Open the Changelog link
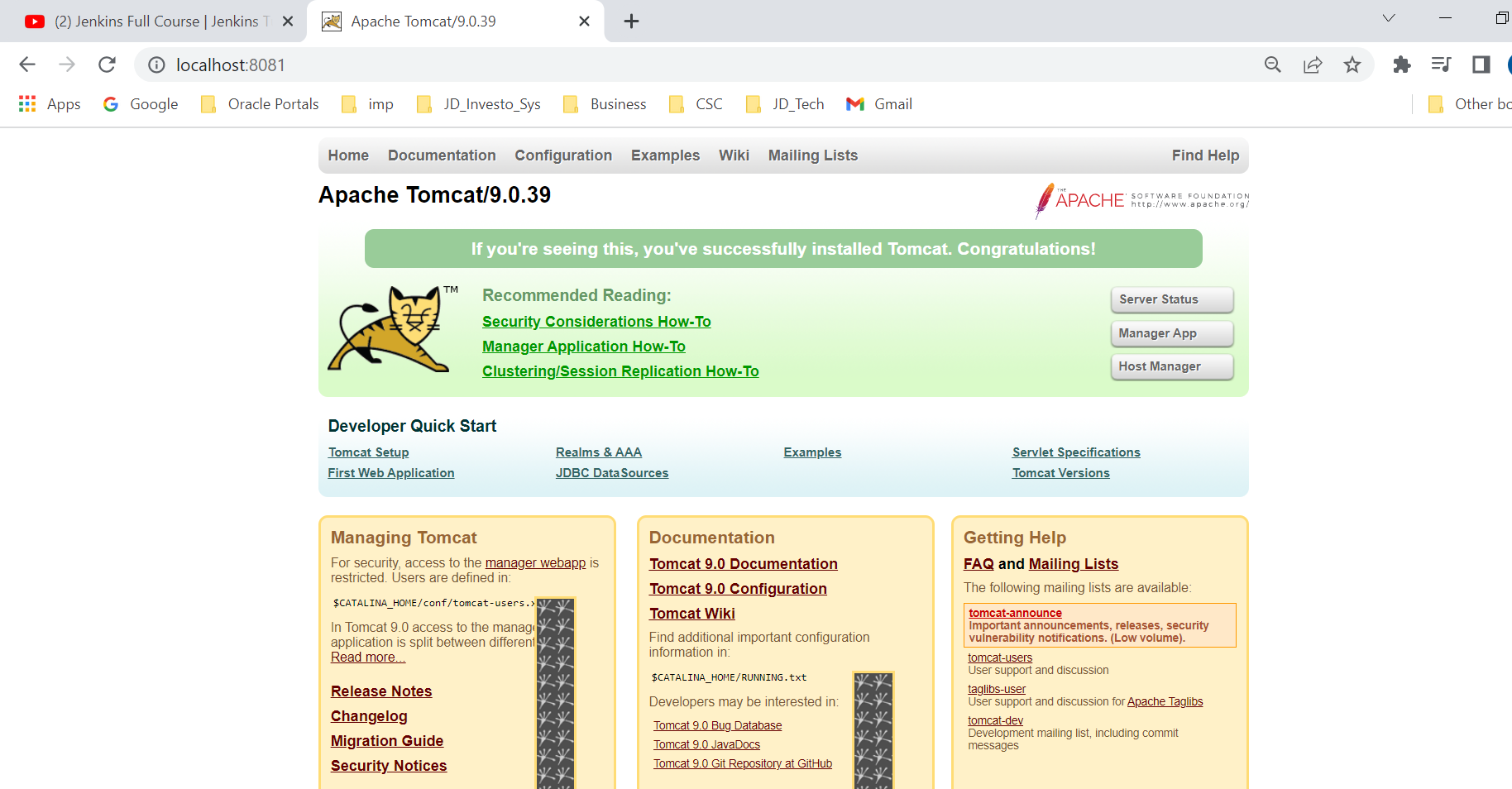This screenshot has width=1512, height=789. (369, 716)
